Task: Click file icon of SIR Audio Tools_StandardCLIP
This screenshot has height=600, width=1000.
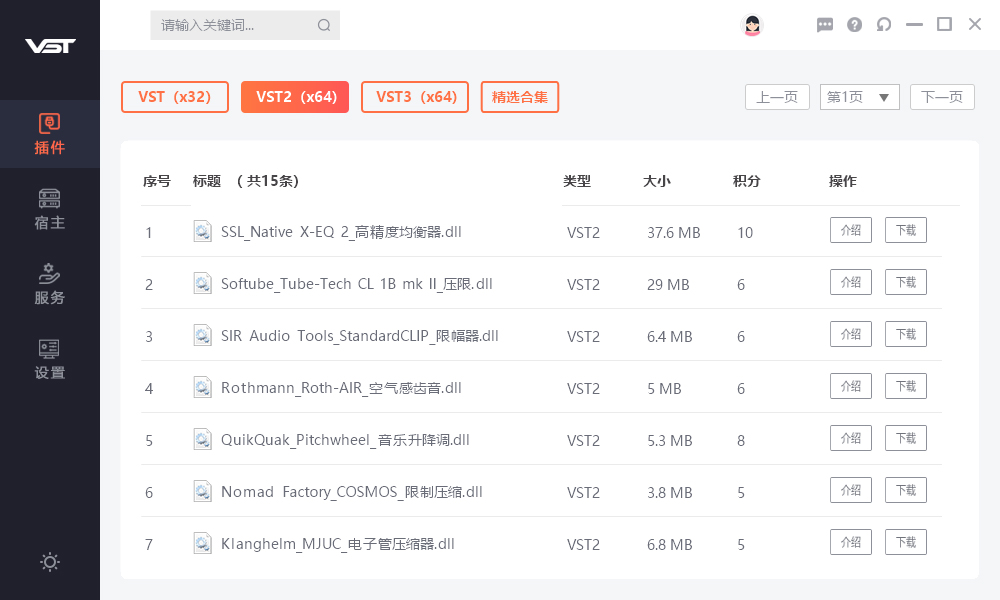Action: pos(203,335)
